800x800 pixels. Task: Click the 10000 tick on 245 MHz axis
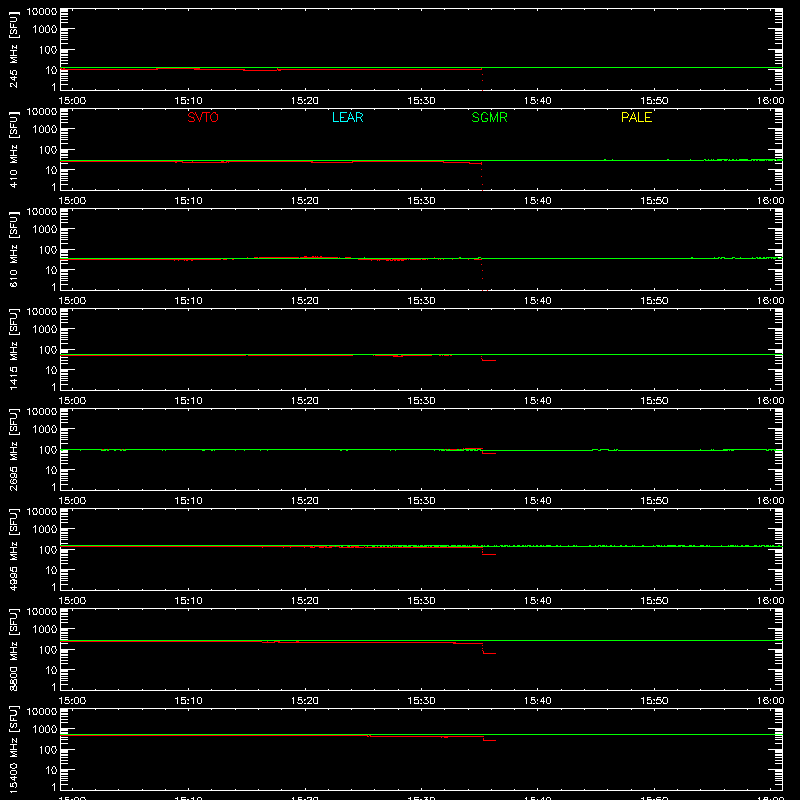[42, 12]
